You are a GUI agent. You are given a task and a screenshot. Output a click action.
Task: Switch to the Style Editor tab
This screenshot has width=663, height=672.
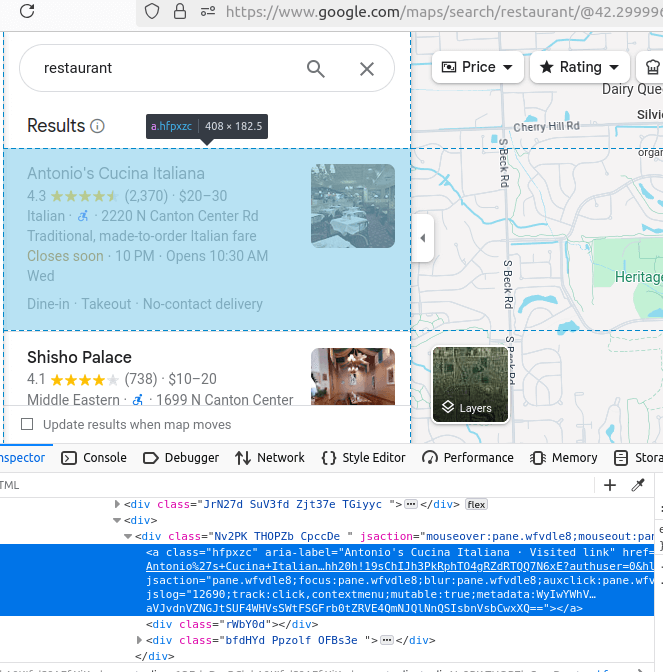tap(363, 458)
